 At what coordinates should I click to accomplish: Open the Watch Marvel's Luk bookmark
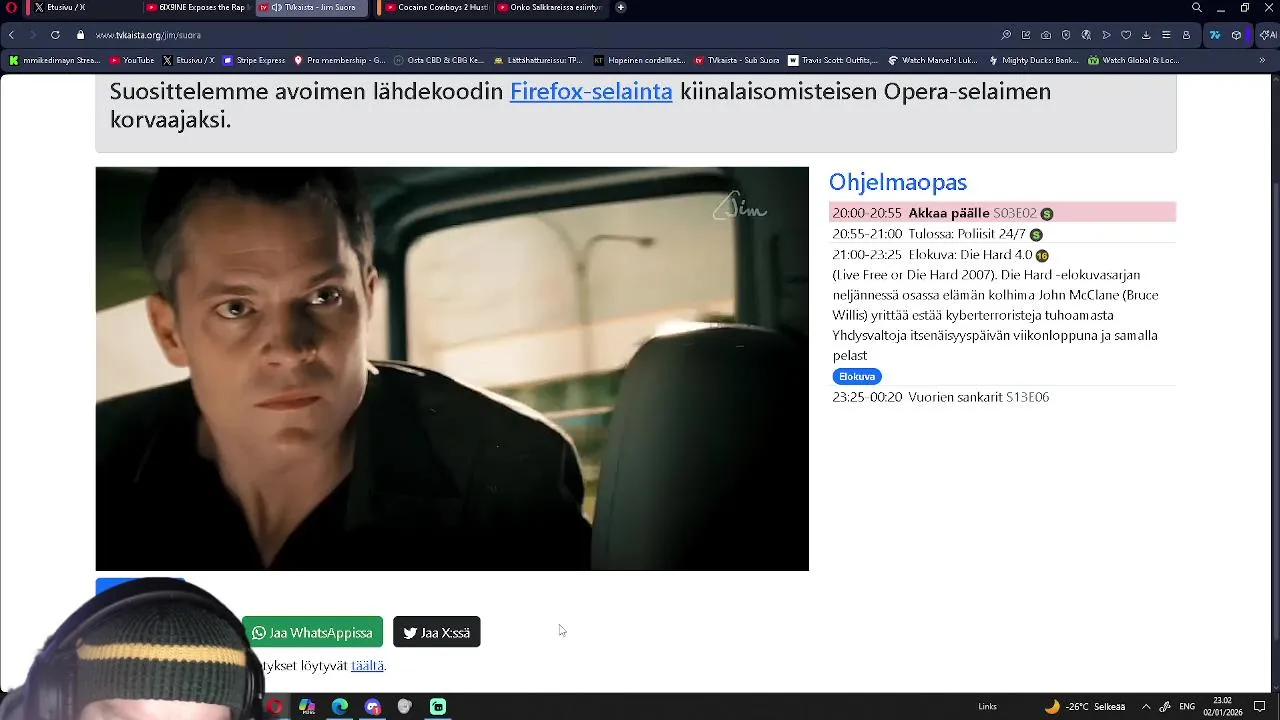(933, 60)
